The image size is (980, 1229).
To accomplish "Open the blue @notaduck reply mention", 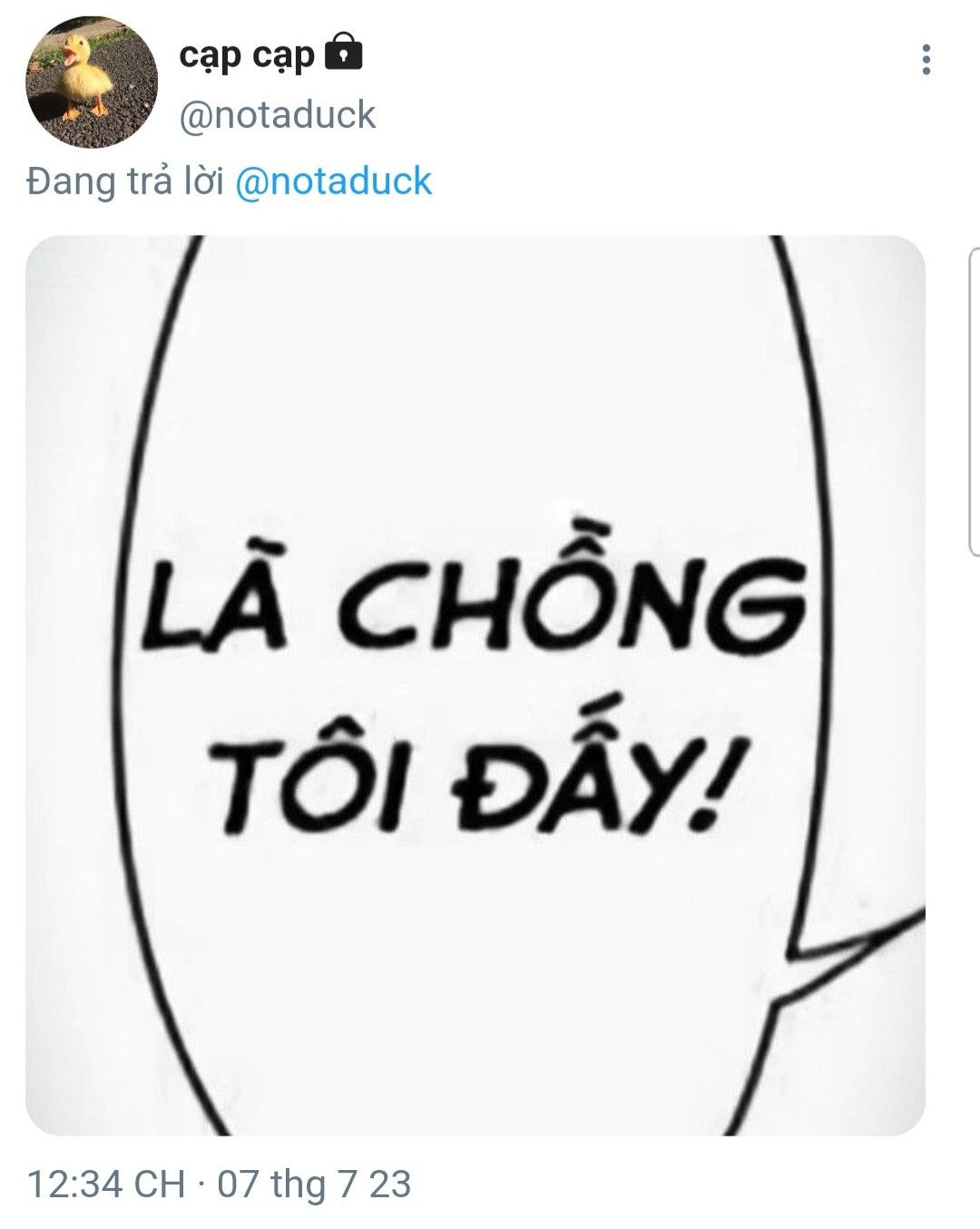I will point(333,181).
